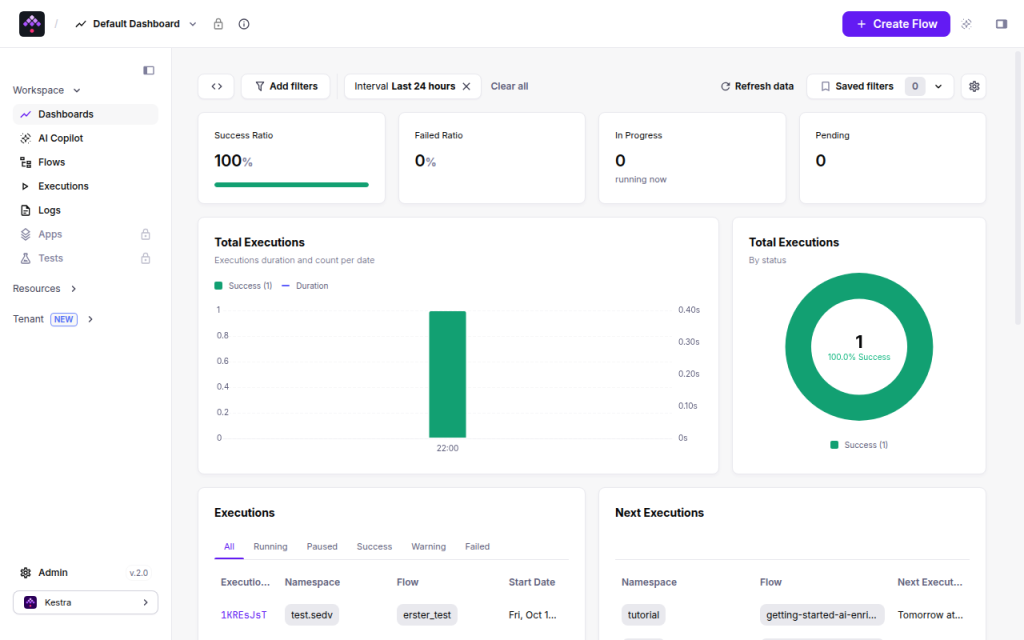Open Logs in the sidebar

86,210
